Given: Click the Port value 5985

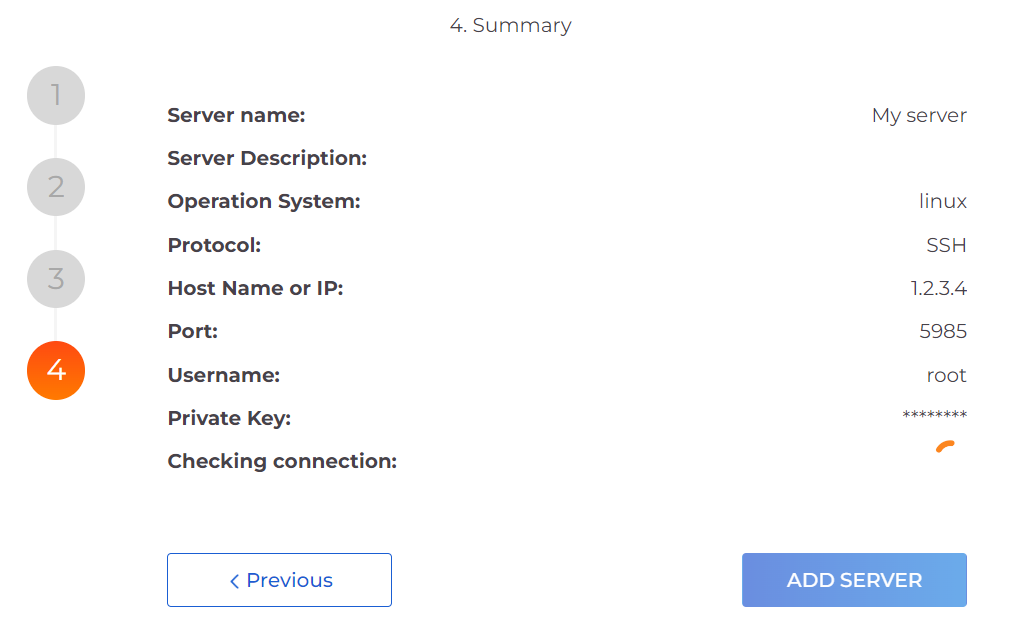Looking at the screenshot, I should tap(943, 331).
